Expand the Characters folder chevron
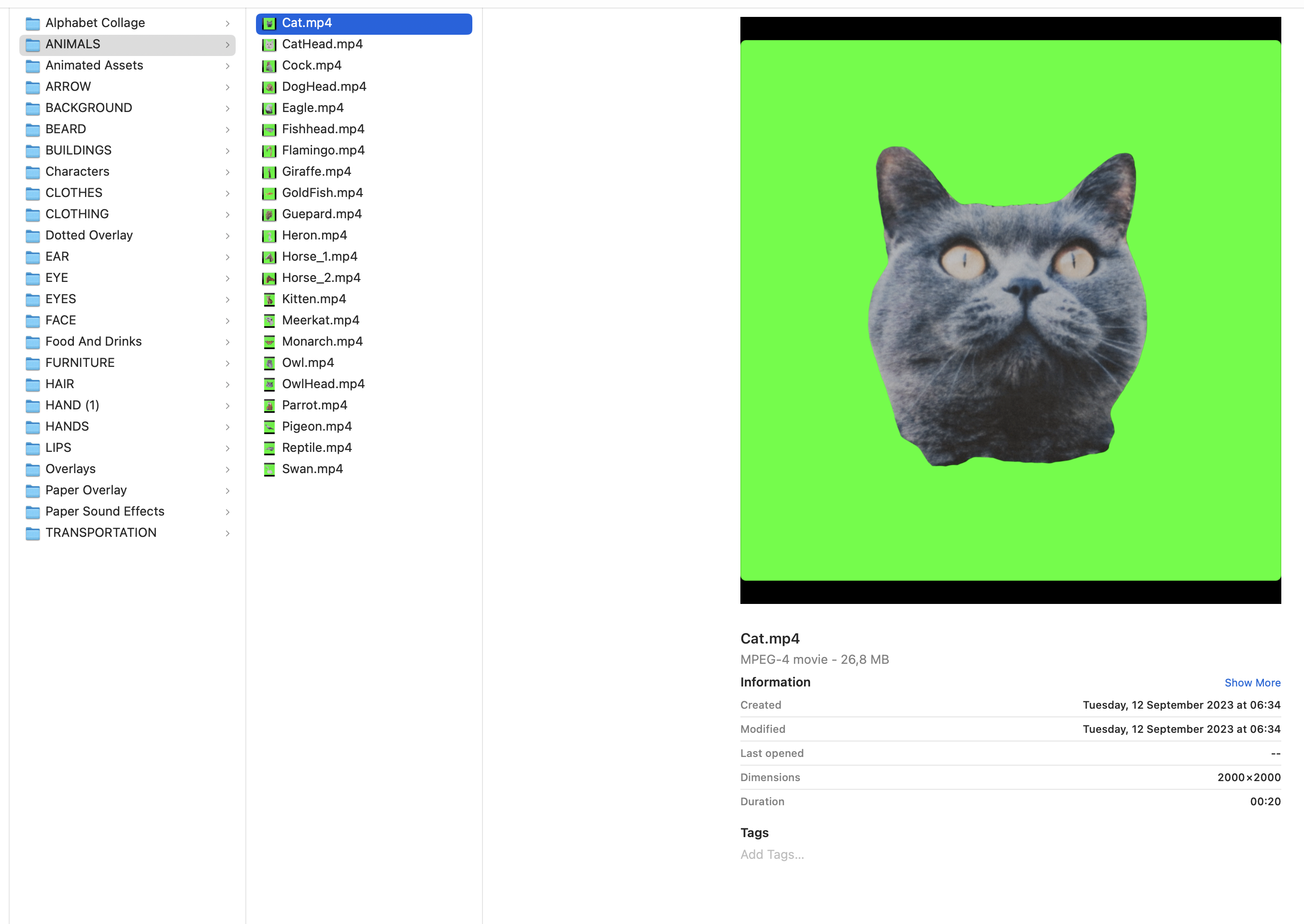The width and height of the screenshot is (1304, 924). [x=227, y=172]
